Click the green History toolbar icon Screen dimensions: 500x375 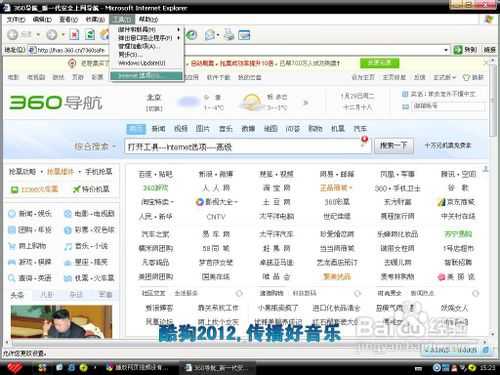click(x=192, y=35)
